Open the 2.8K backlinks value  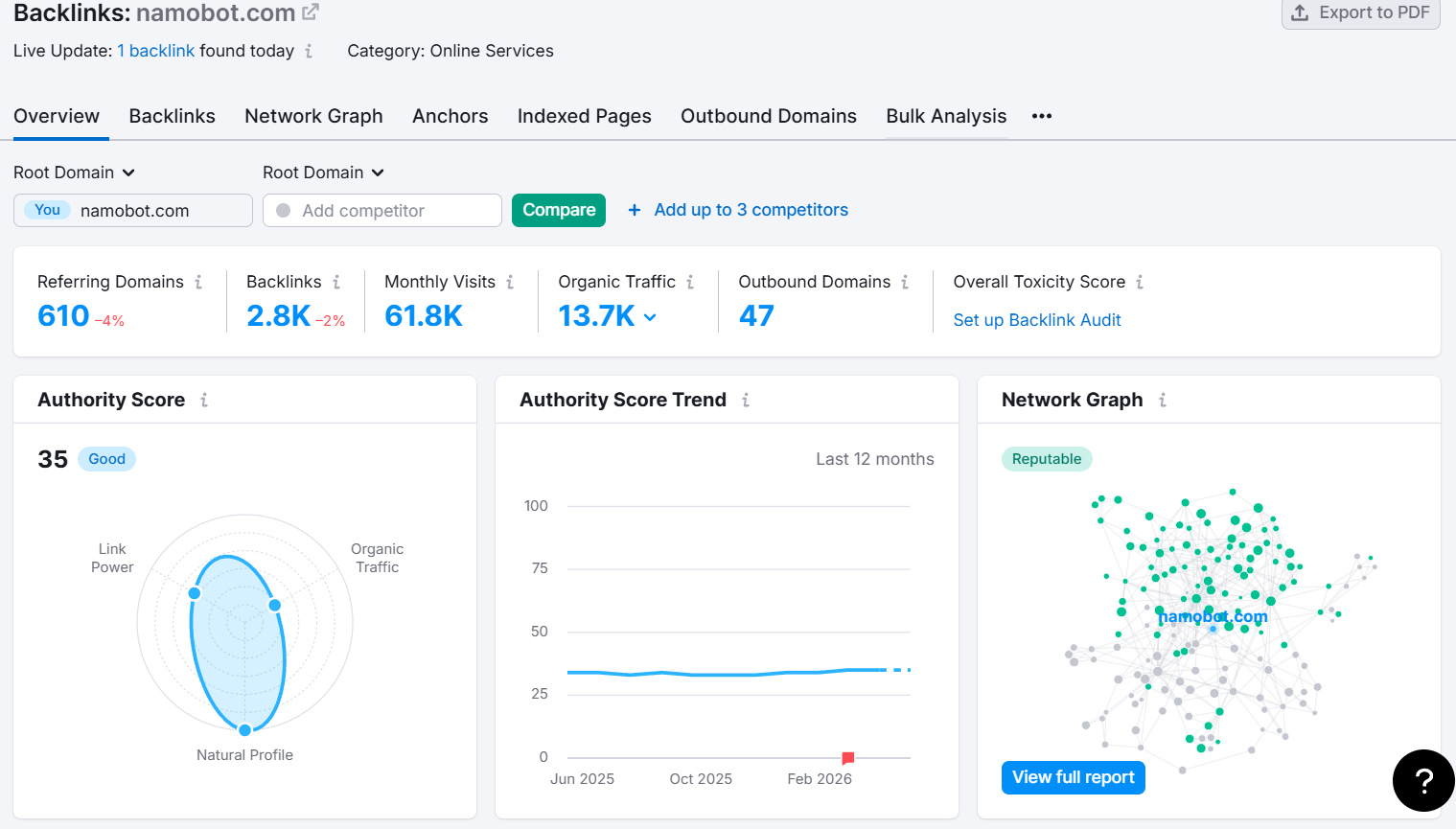tap(278, 315)
